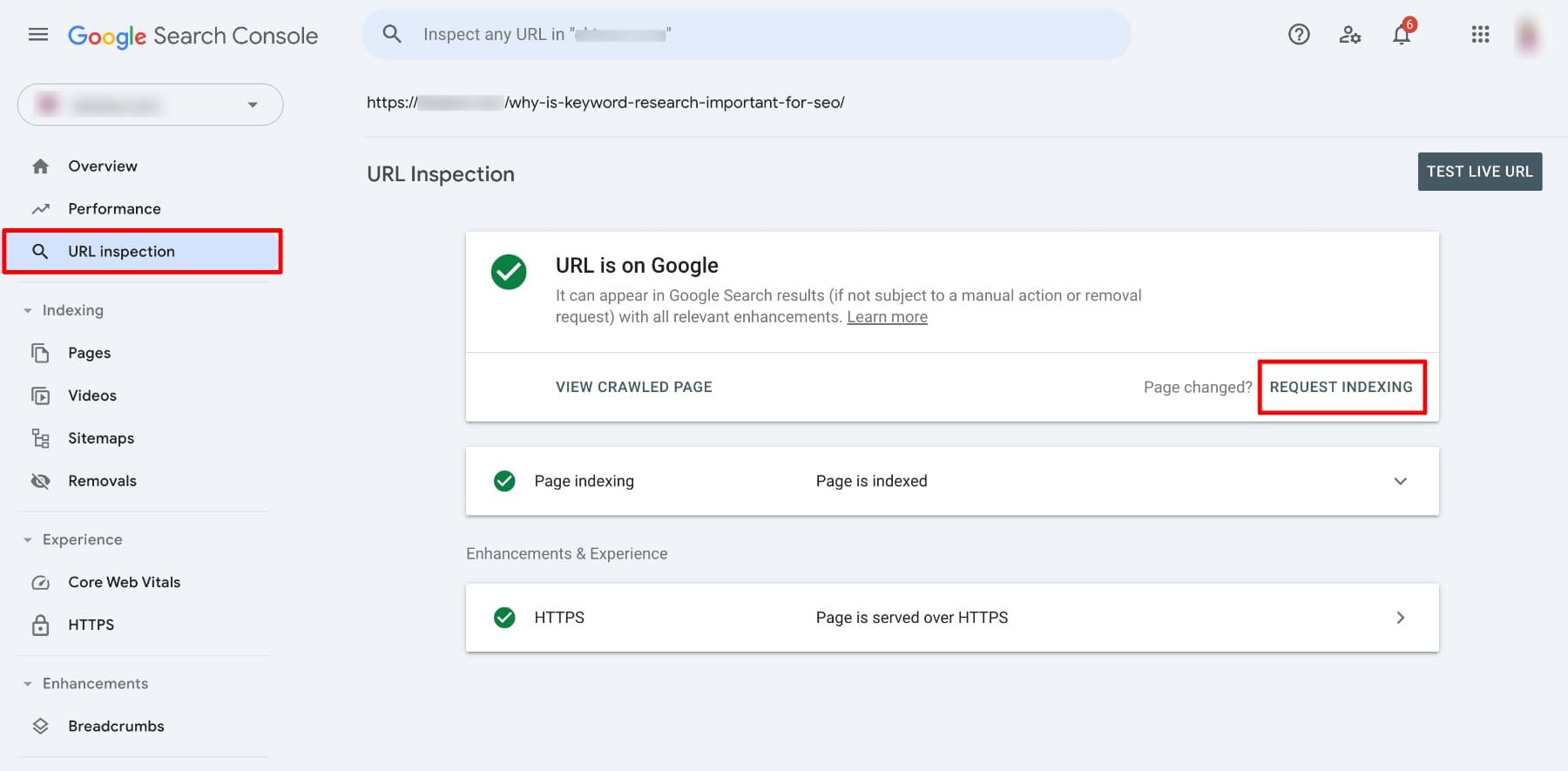Click green check in HTTPS enhancement row
Screen dimensions: 1568x771
[504, 618]
